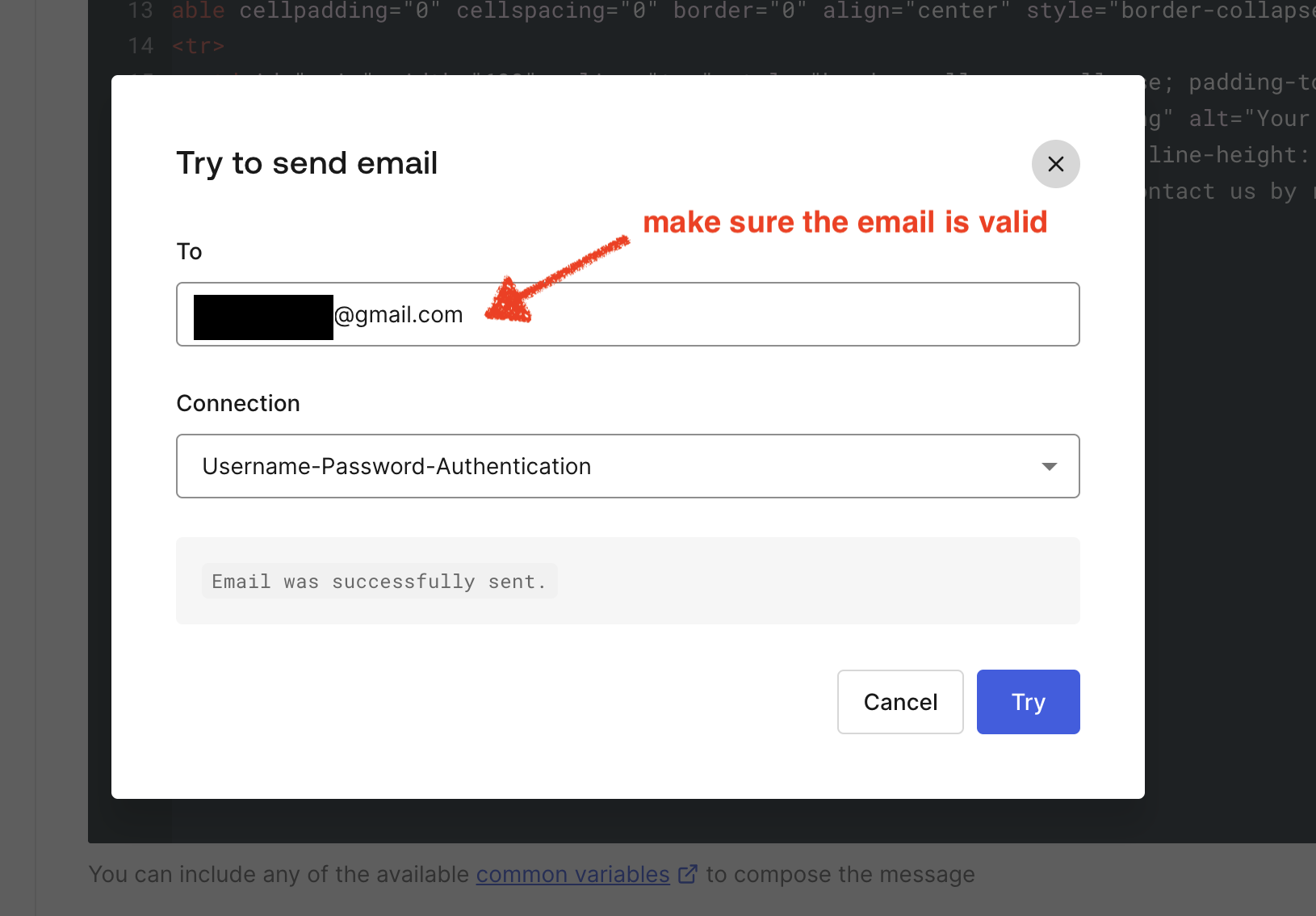Image resolution: width=1316 pixels, height=916 pixels.
Task: Click the Try to send email title
Action: point(307,163)
